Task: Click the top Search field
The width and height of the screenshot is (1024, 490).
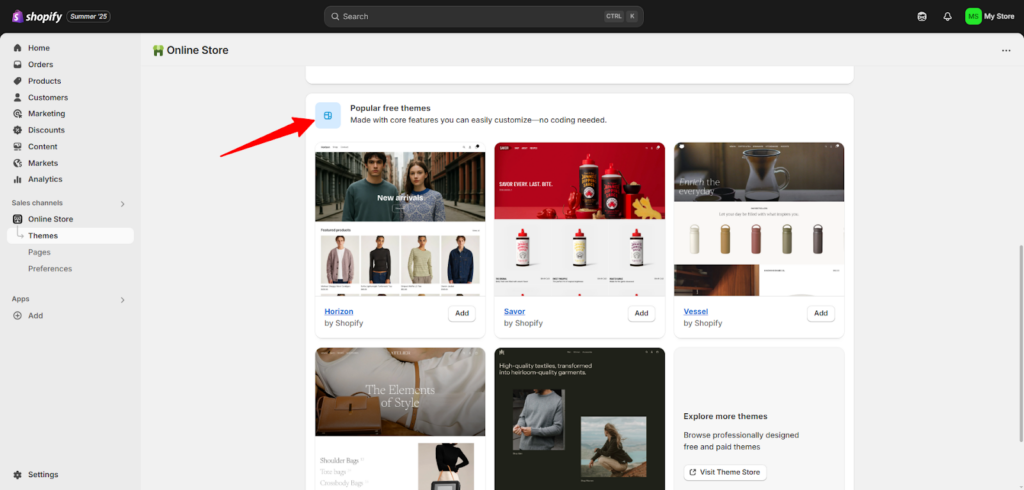Action: 470,16
